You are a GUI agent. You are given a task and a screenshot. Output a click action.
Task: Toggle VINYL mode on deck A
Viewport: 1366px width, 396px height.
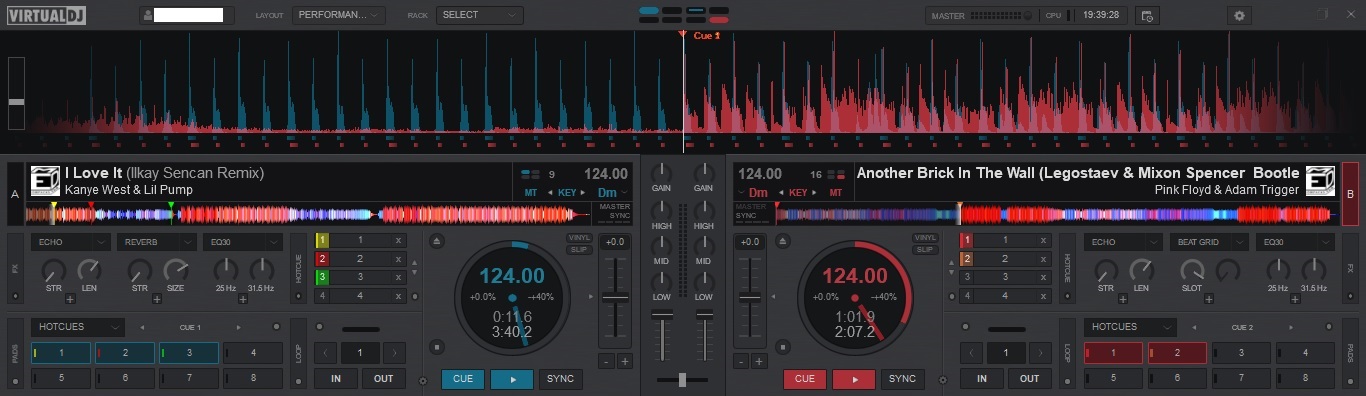579,238
